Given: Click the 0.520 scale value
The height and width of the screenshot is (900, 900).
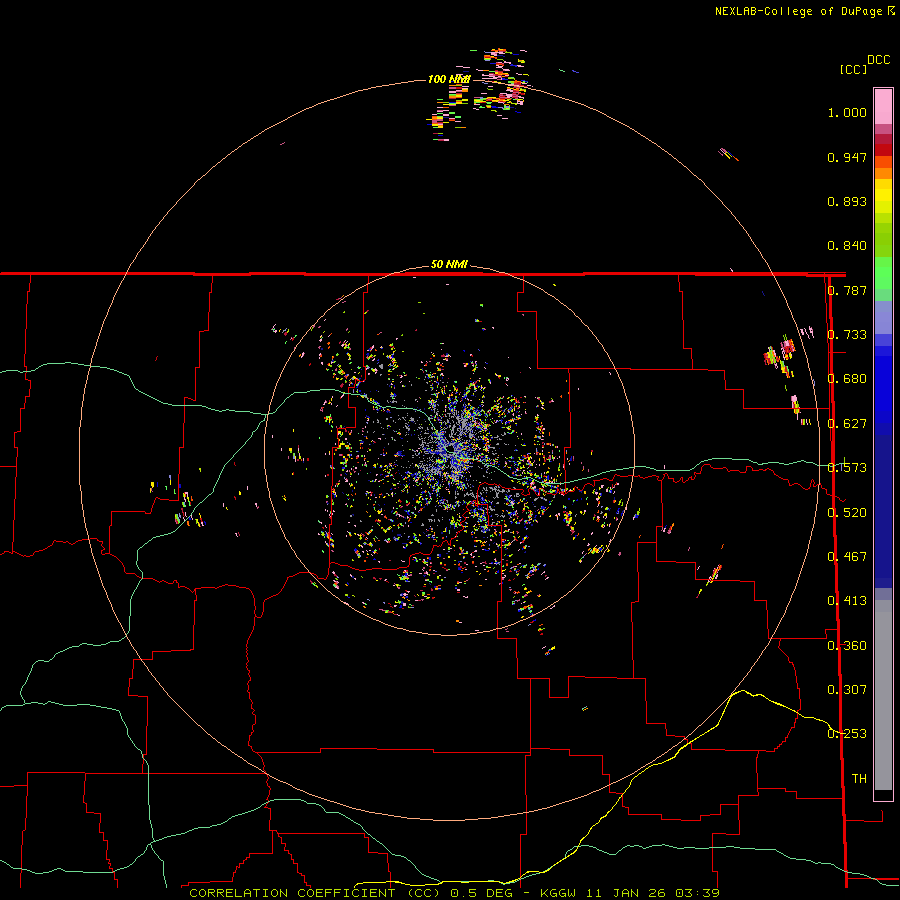Looking at the screenshot, I should pyautogui.click(x=847, y=513).
